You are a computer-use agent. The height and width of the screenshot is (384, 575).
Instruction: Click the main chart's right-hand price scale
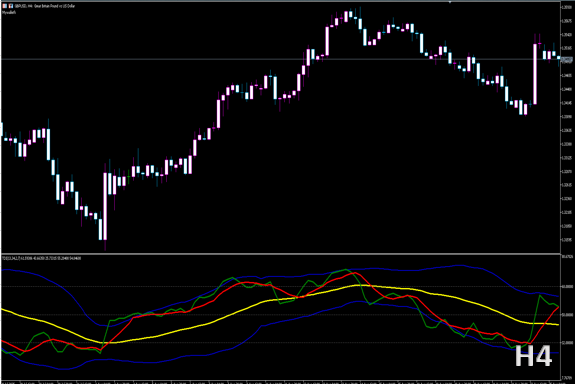[x=567, y=127]
